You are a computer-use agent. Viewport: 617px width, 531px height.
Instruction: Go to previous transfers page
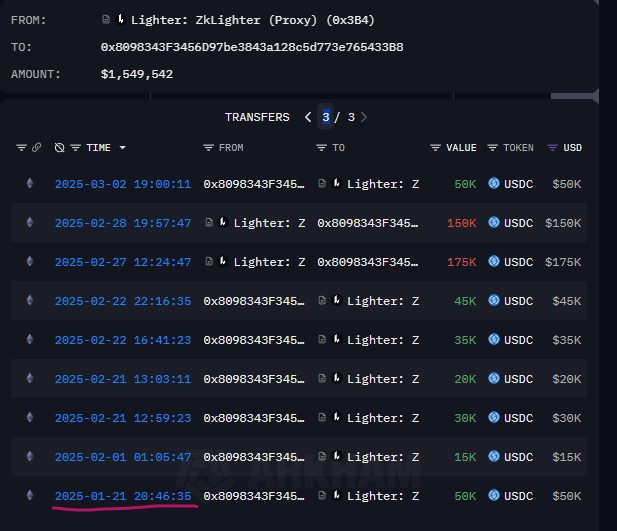pyautogui.click(x=308, y=117)
